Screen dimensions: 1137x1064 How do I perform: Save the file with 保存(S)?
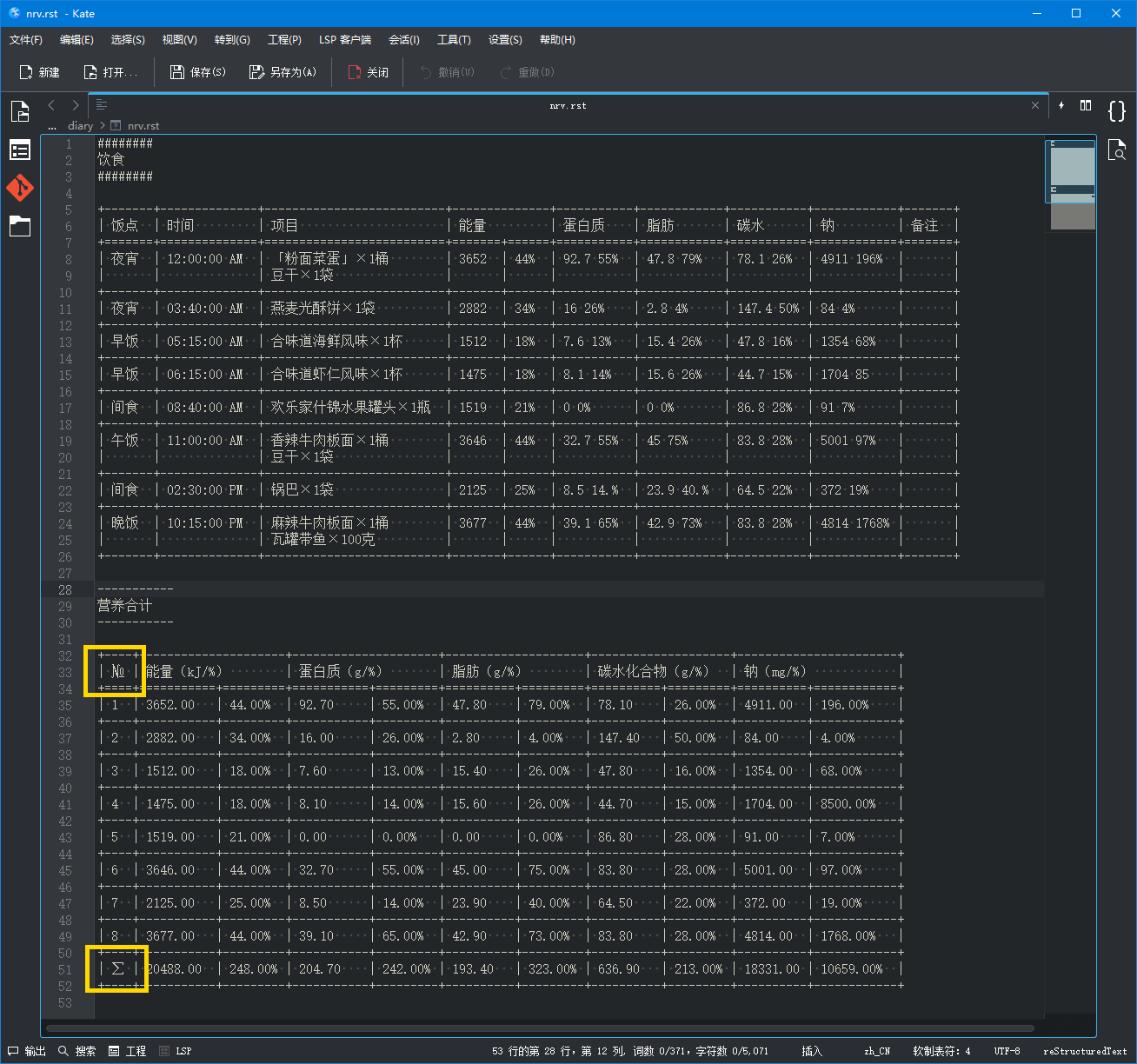(x=198, y=72)
